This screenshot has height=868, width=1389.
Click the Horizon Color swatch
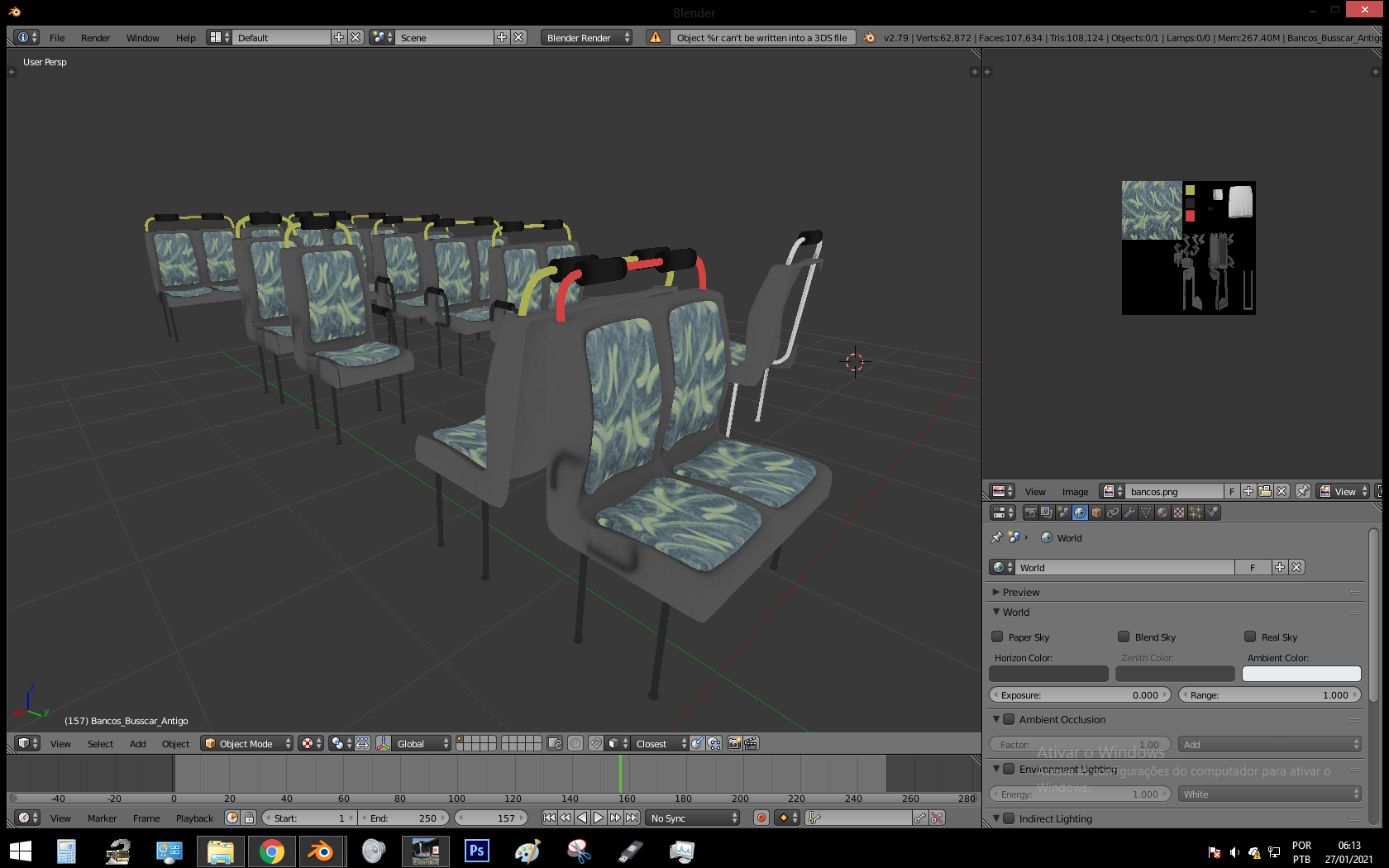pos(1048,674)
